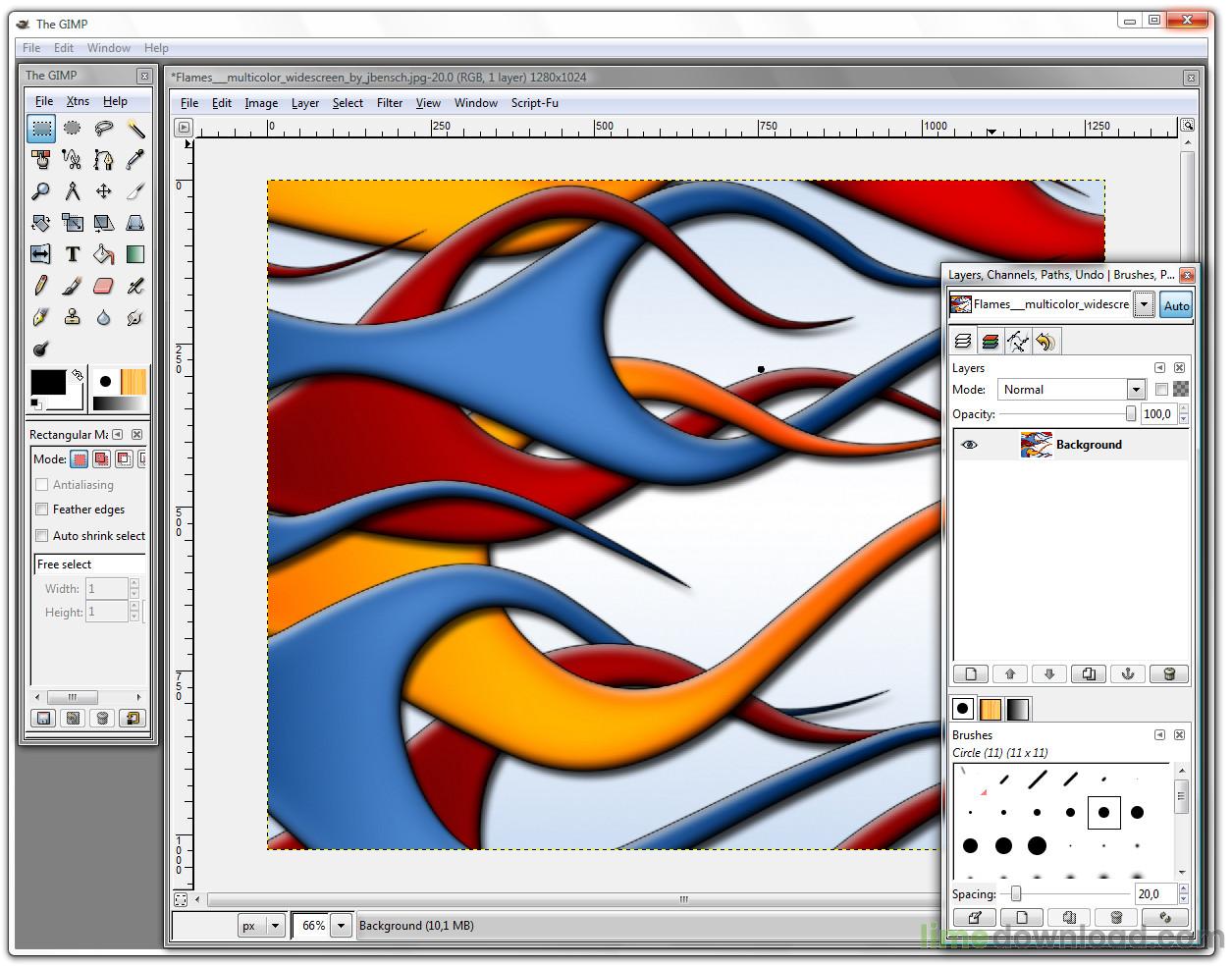Viewport: 1232px width, 967px height.
Task: Click the black foreground color swatch
Action: coord(47,382)
